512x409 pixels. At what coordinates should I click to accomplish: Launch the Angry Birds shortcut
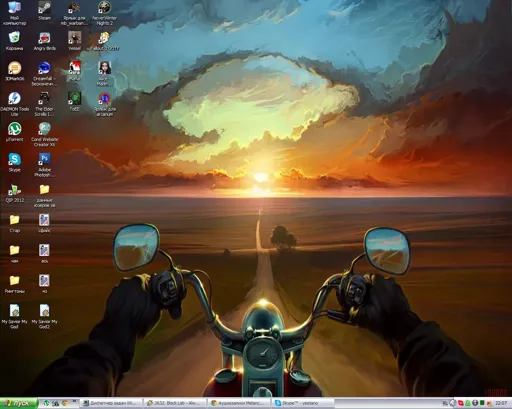click(x=44, y=41)
